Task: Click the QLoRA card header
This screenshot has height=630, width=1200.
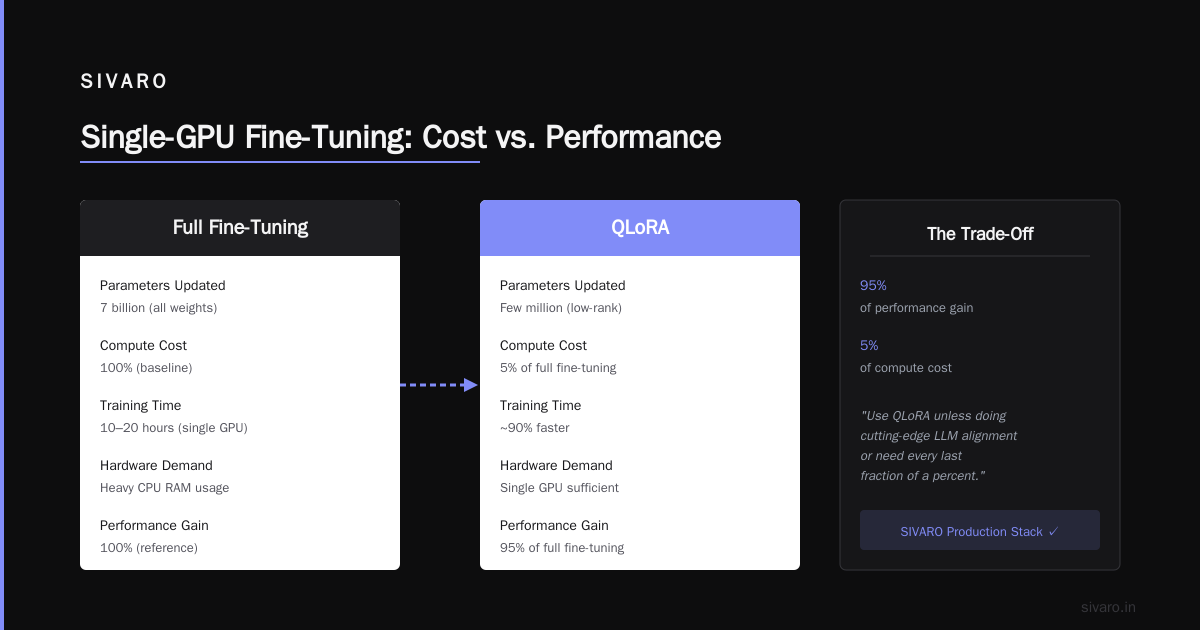Action: point(640,228)
